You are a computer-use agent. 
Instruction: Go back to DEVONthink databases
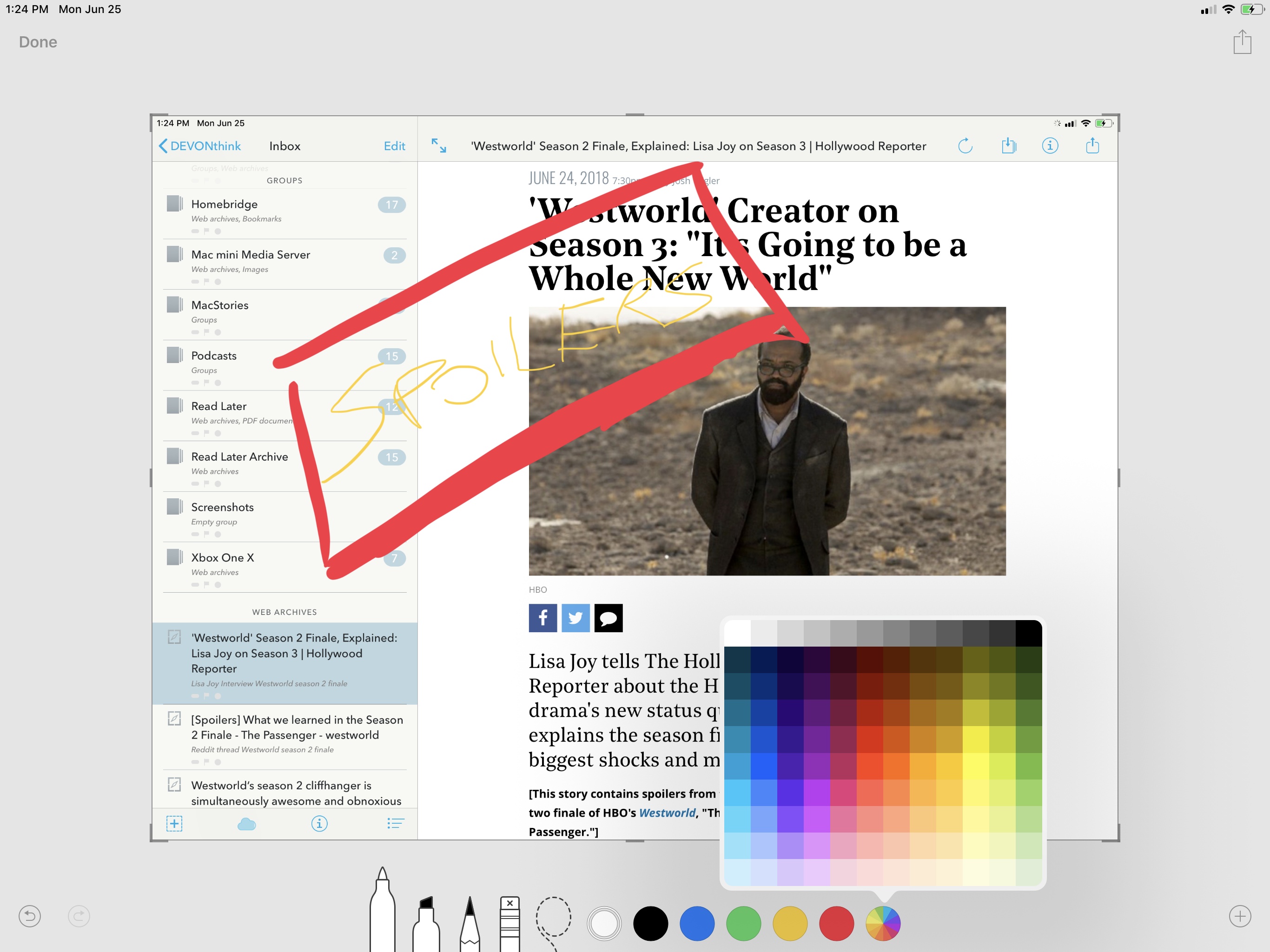coord(200,146)
